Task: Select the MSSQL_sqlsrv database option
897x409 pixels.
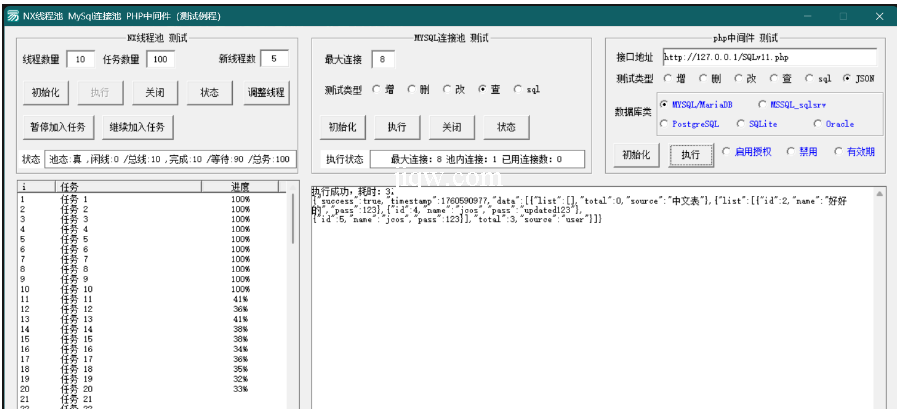Action: pos(764,104)
